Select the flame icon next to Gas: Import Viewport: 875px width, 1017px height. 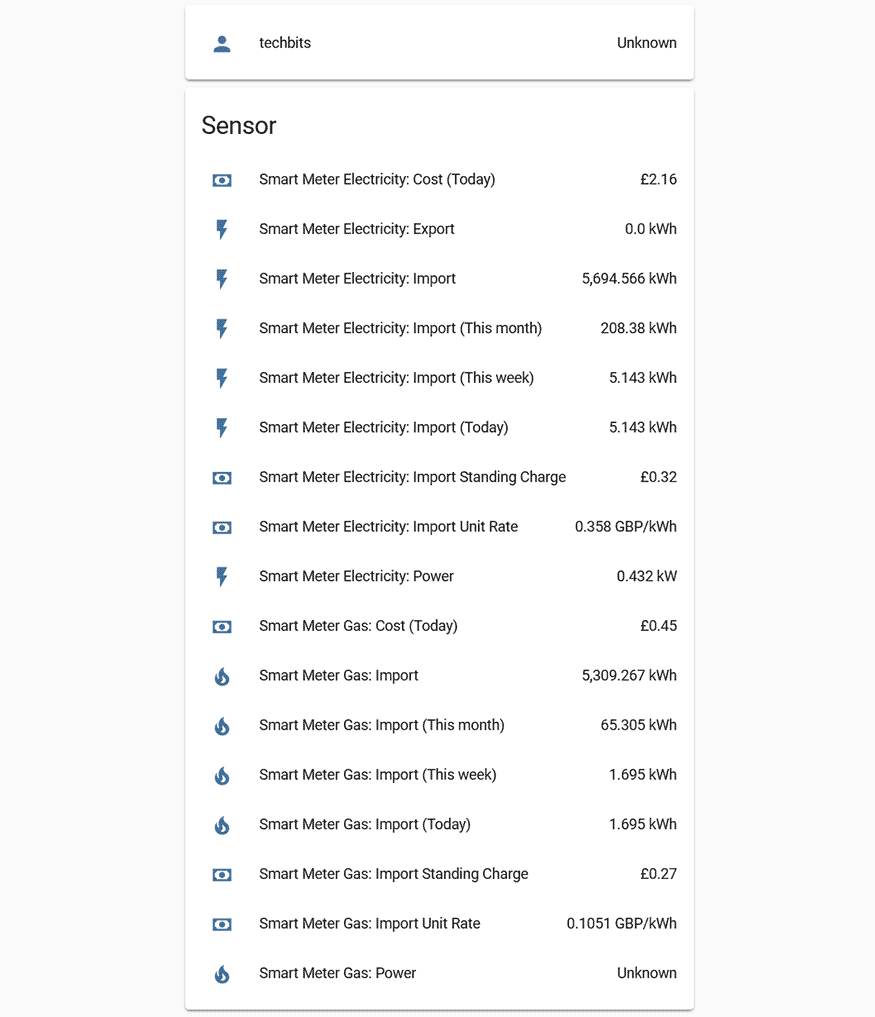click(x=221, y=676)
